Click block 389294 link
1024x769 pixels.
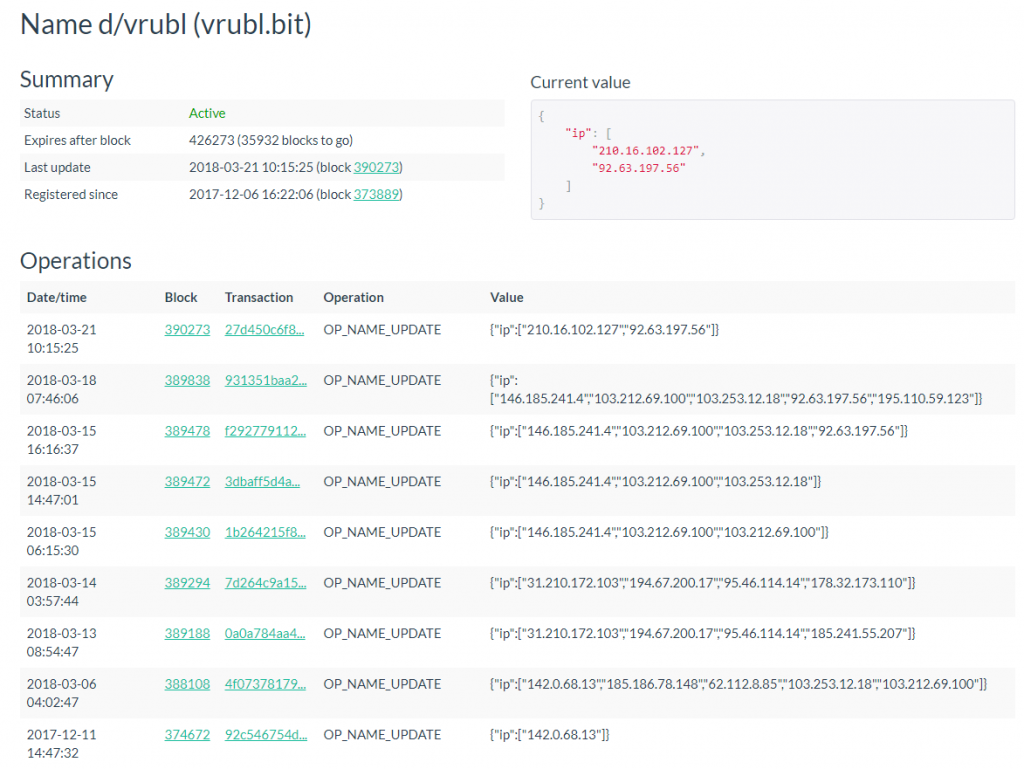click(x=187, y=582)
